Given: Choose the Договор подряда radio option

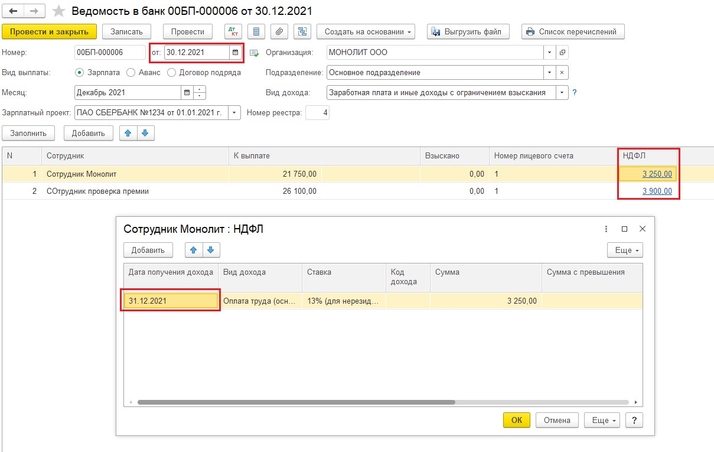Looking at the screenshot, I should (172, 73).
